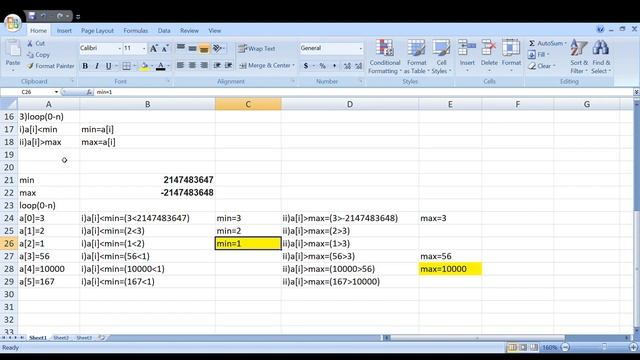Center text horizontally

pyautogui.click(x=192, y=65)
